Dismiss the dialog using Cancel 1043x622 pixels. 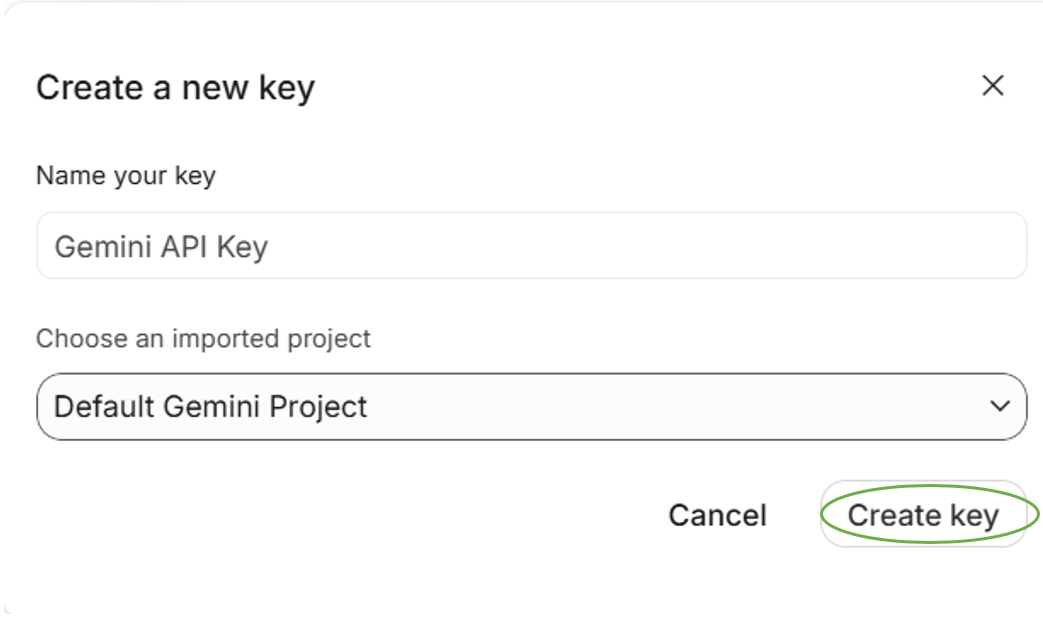718,515
